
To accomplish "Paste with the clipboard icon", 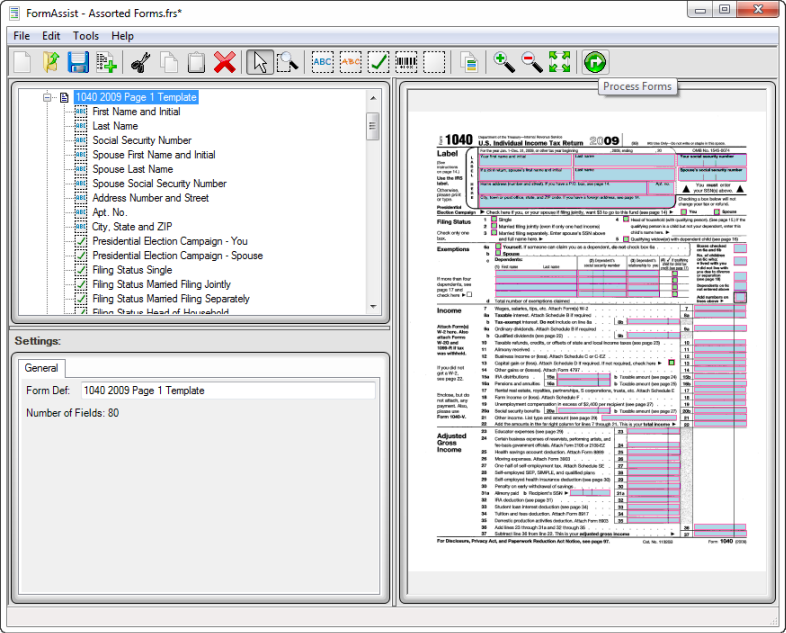I will tap(196, 63).
